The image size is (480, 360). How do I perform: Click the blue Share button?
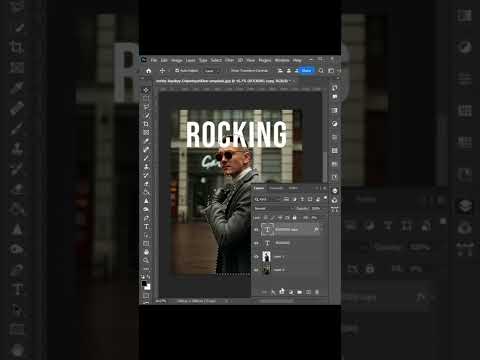pos(306,71)
